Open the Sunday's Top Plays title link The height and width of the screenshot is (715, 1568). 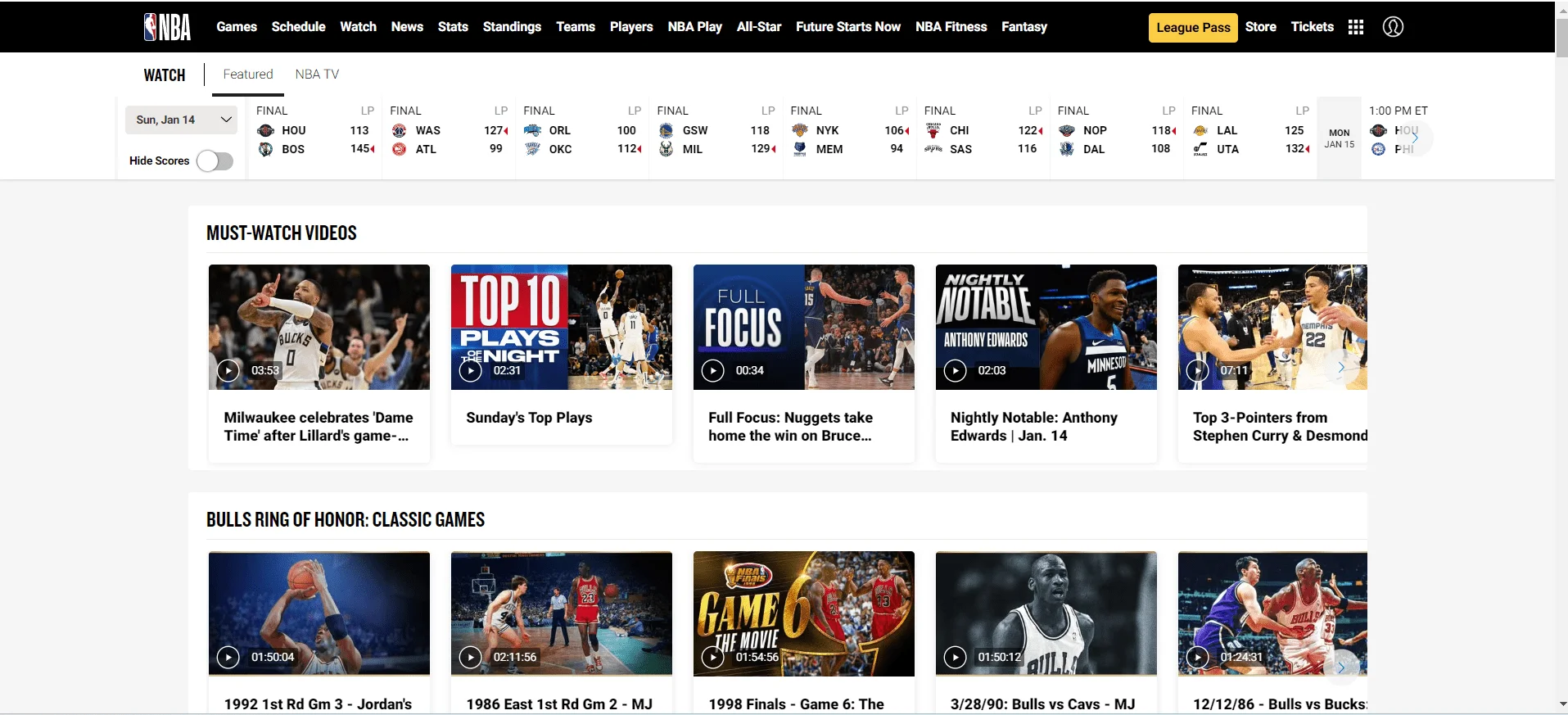pos(529,418)
